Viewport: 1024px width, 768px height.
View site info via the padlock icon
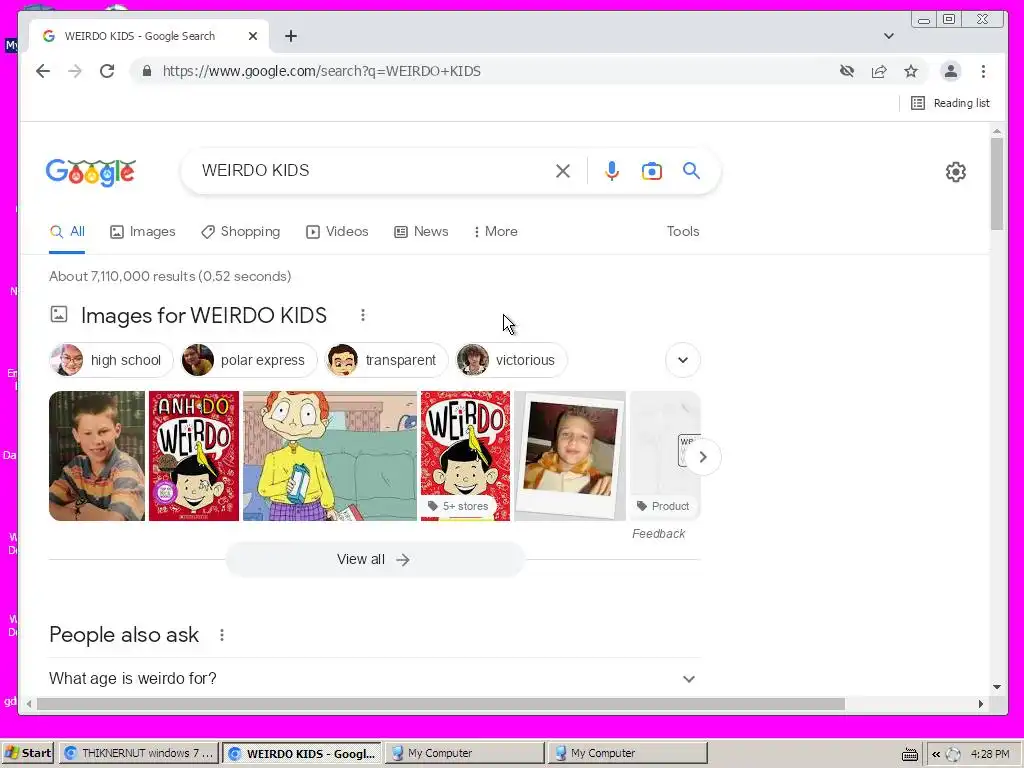point(148,71)
